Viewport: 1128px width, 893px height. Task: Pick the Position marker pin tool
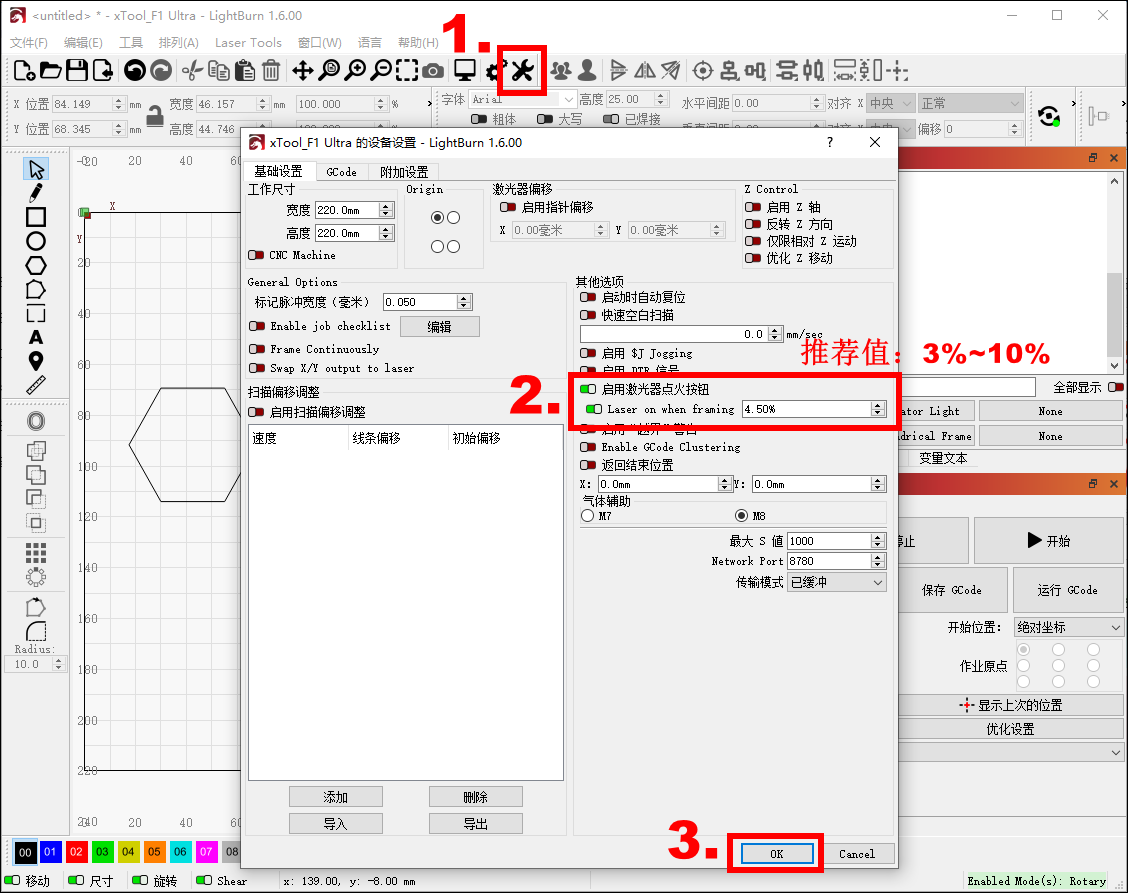coord(36,361)
